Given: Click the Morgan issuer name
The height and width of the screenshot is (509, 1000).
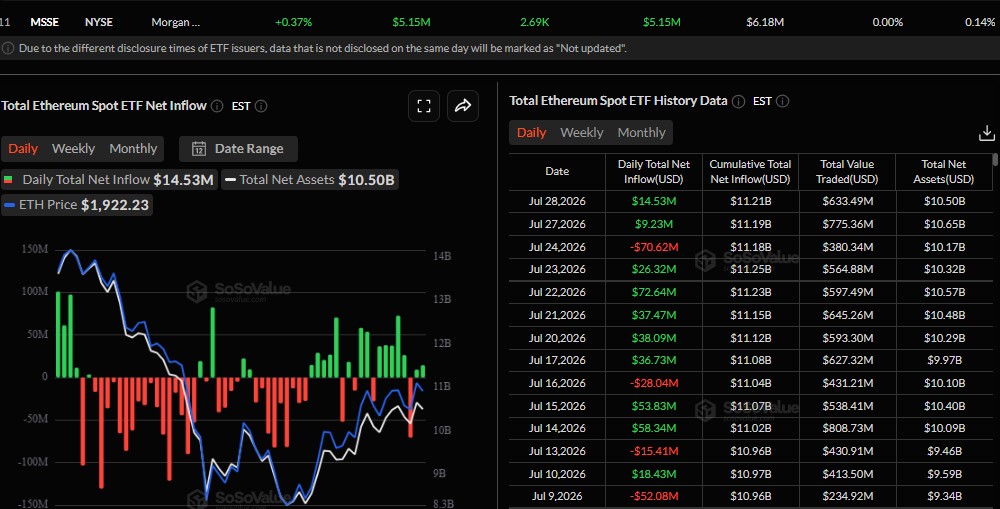Looking at the screenshot, I should [x=175, y=22].
